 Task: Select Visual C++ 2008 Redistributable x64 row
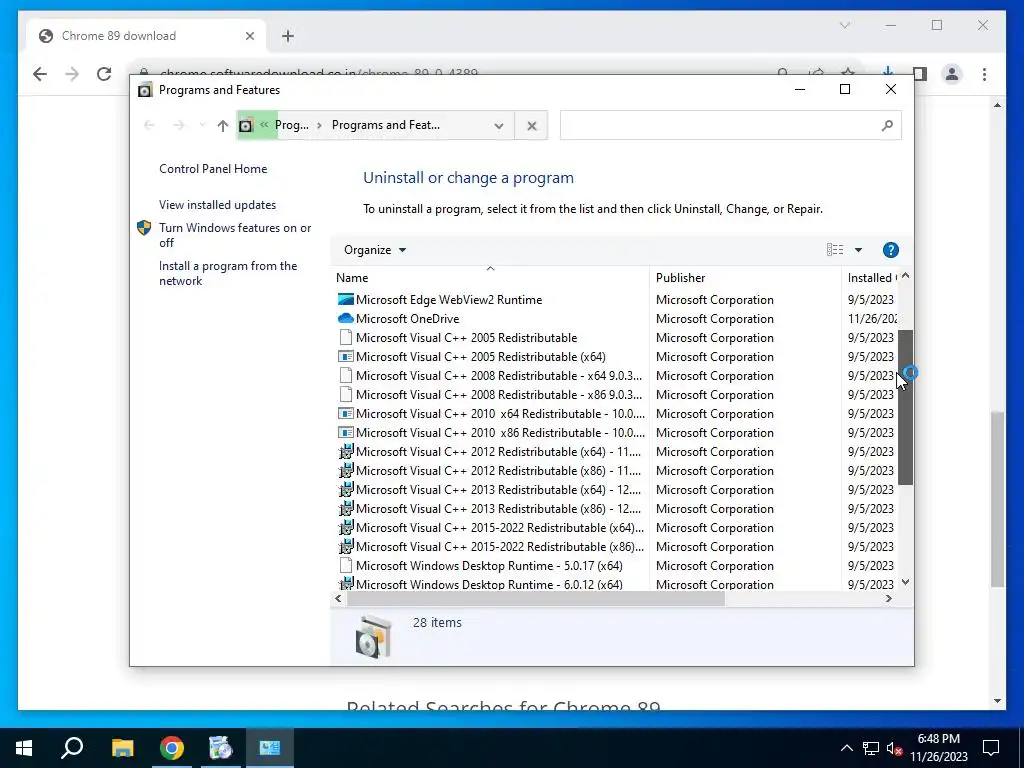(x=615, y=376)
